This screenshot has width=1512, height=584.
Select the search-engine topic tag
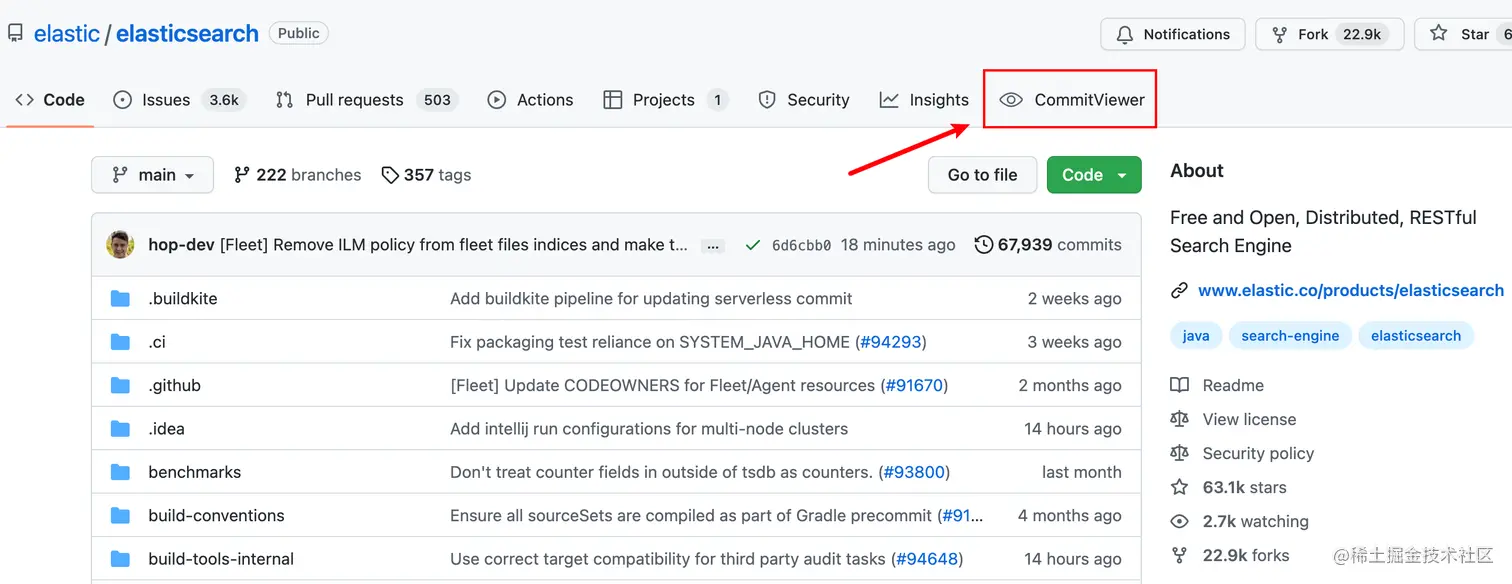pos(1290,336)
